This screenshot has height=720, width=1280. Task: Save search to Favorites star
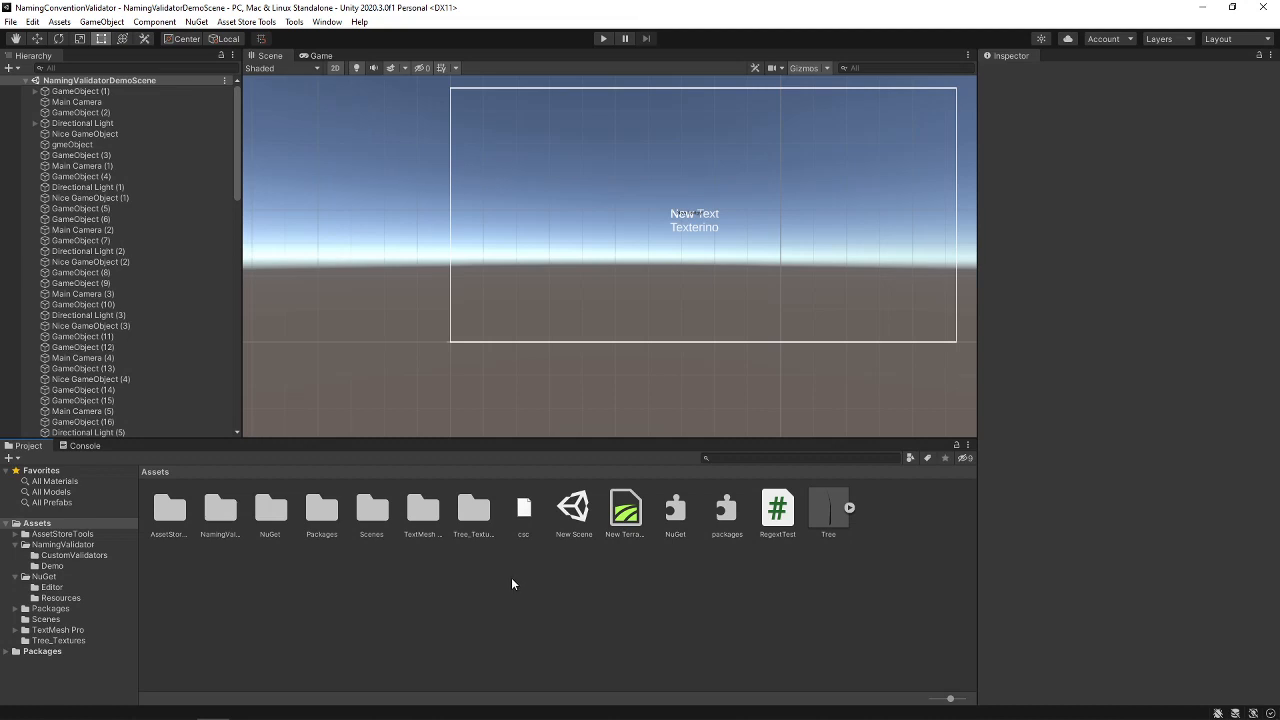(945, 458)
